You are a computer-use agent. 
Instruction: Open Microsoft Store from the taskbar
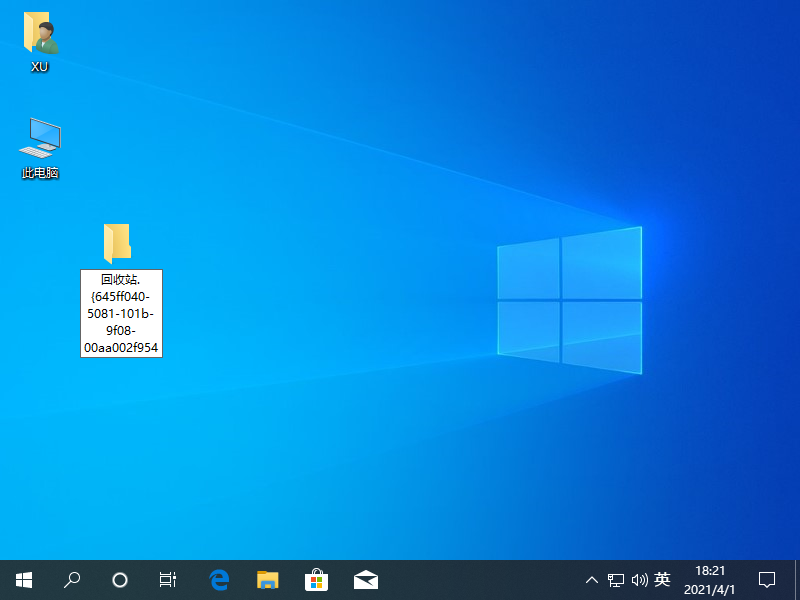tap(316, 579)
